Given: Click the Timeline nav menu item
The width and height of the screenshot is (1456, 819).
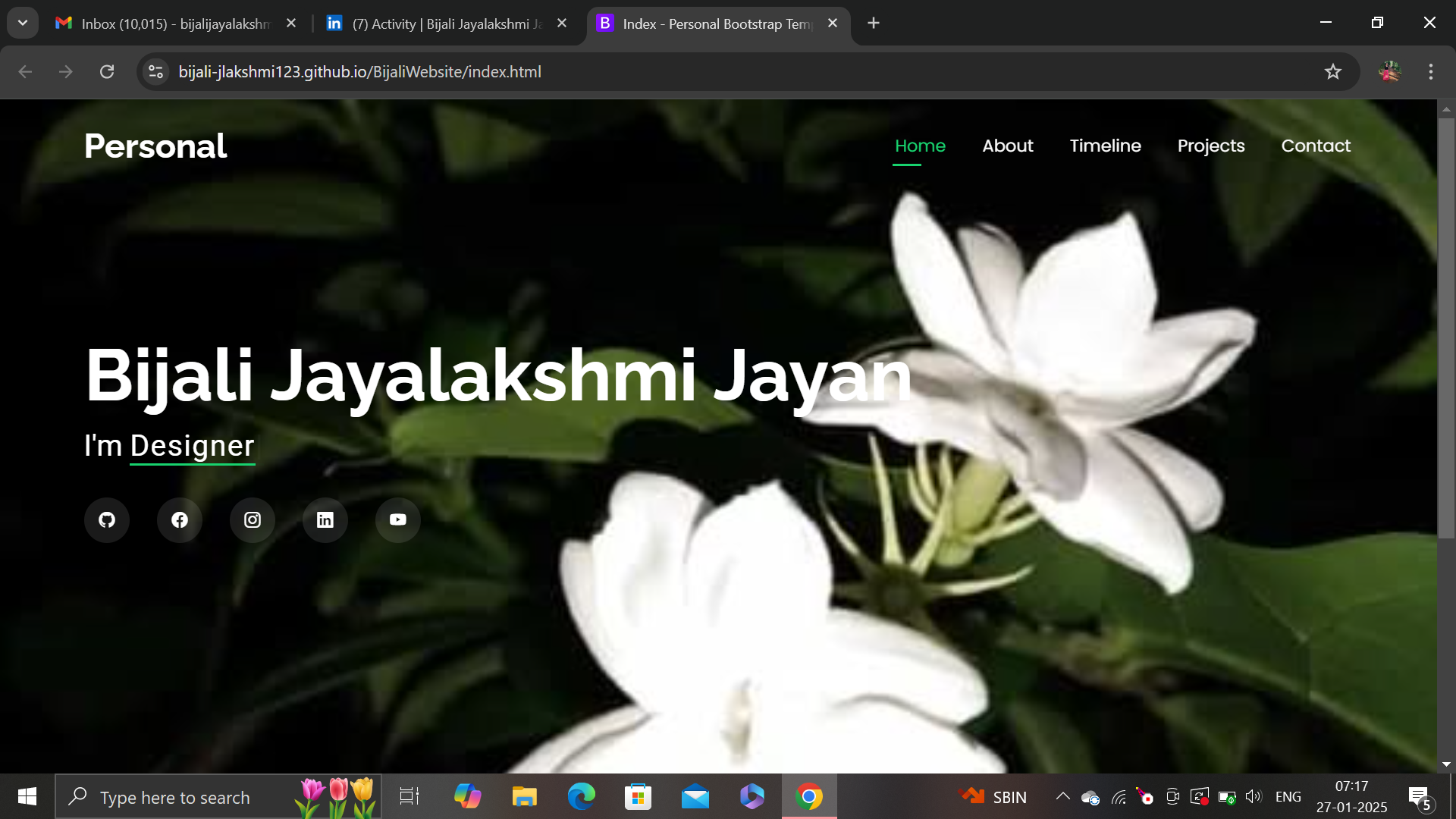Looking at the screenshot, I should [1105, 146].
